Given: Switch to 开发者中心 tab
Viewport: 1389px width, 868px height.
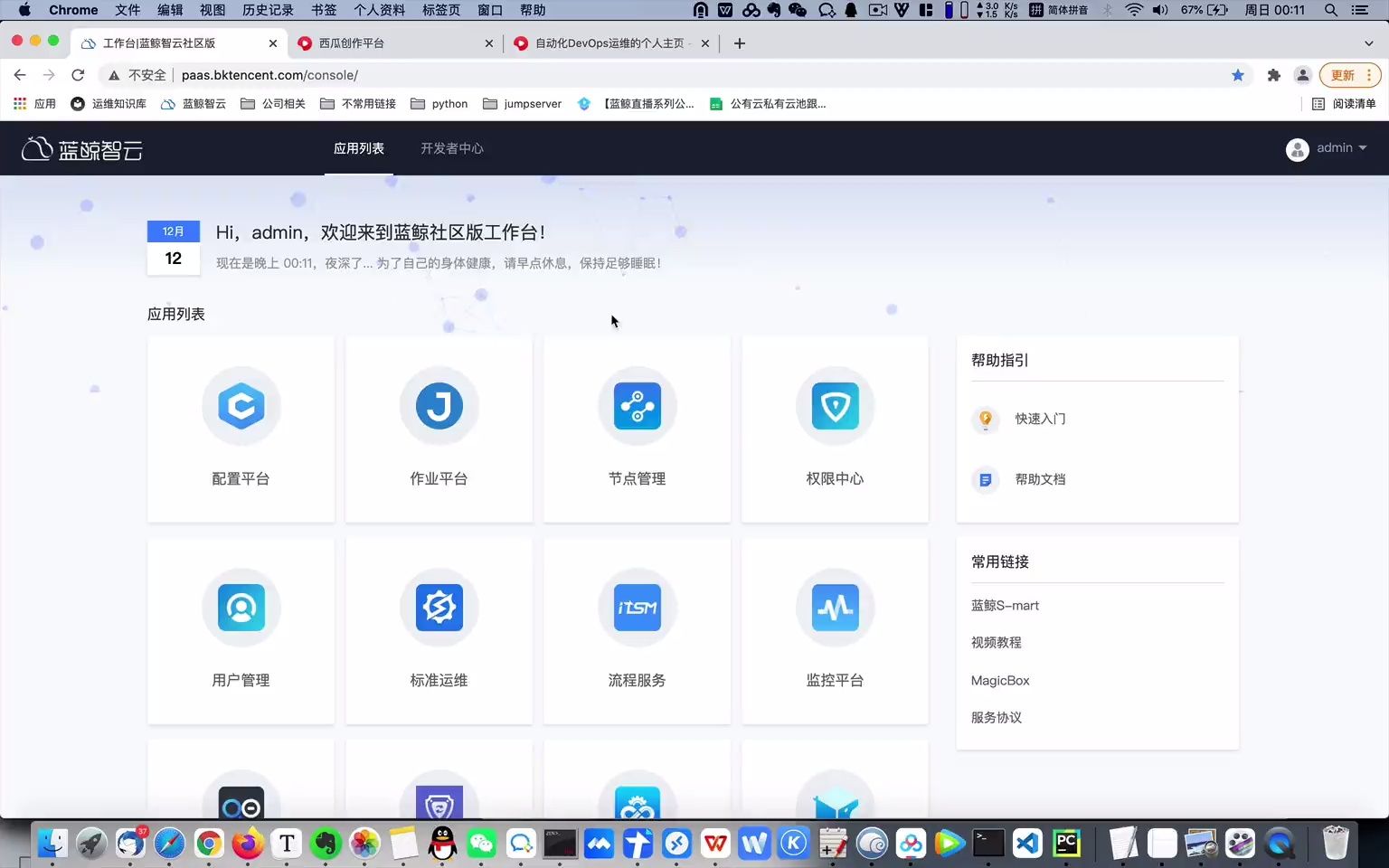Looking at the screenshot, I should pos(452,148).
